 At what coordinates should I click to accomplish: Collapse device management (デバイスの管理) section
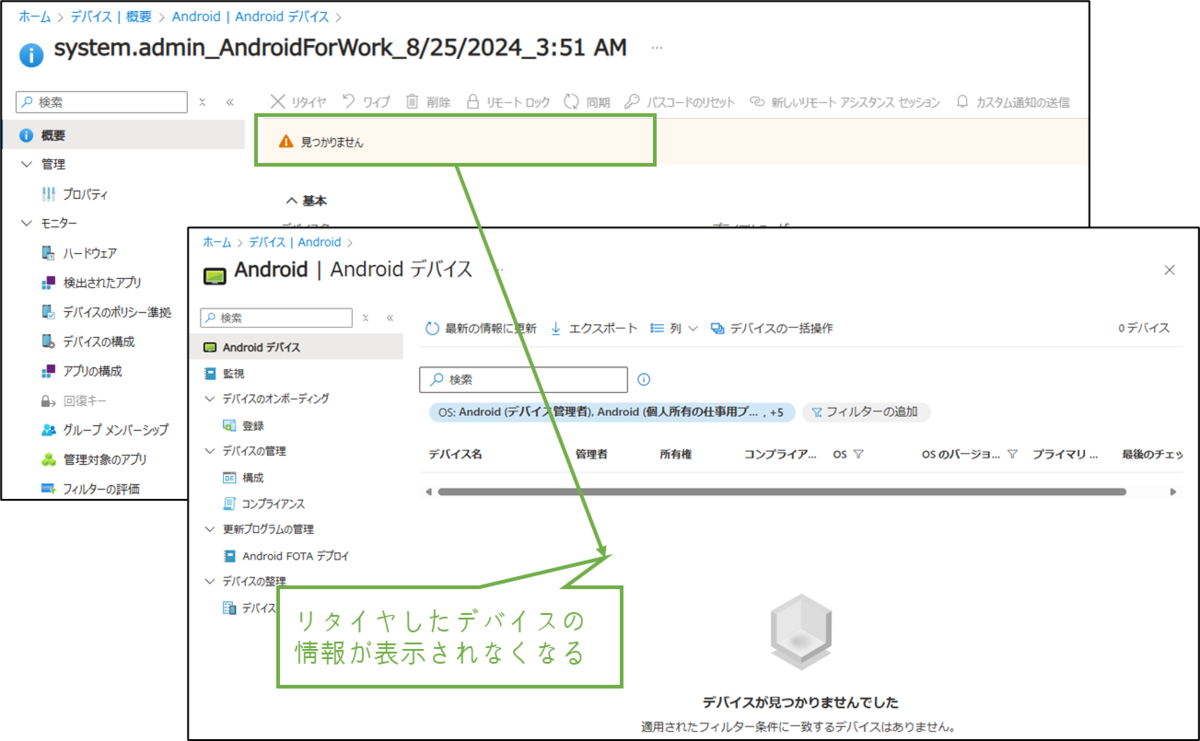(x=209, y=451)
